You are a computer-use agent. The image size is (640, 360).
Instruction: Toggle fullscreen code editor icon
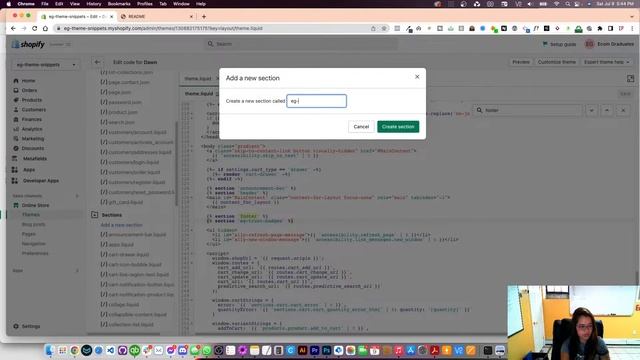click(630, 78)
